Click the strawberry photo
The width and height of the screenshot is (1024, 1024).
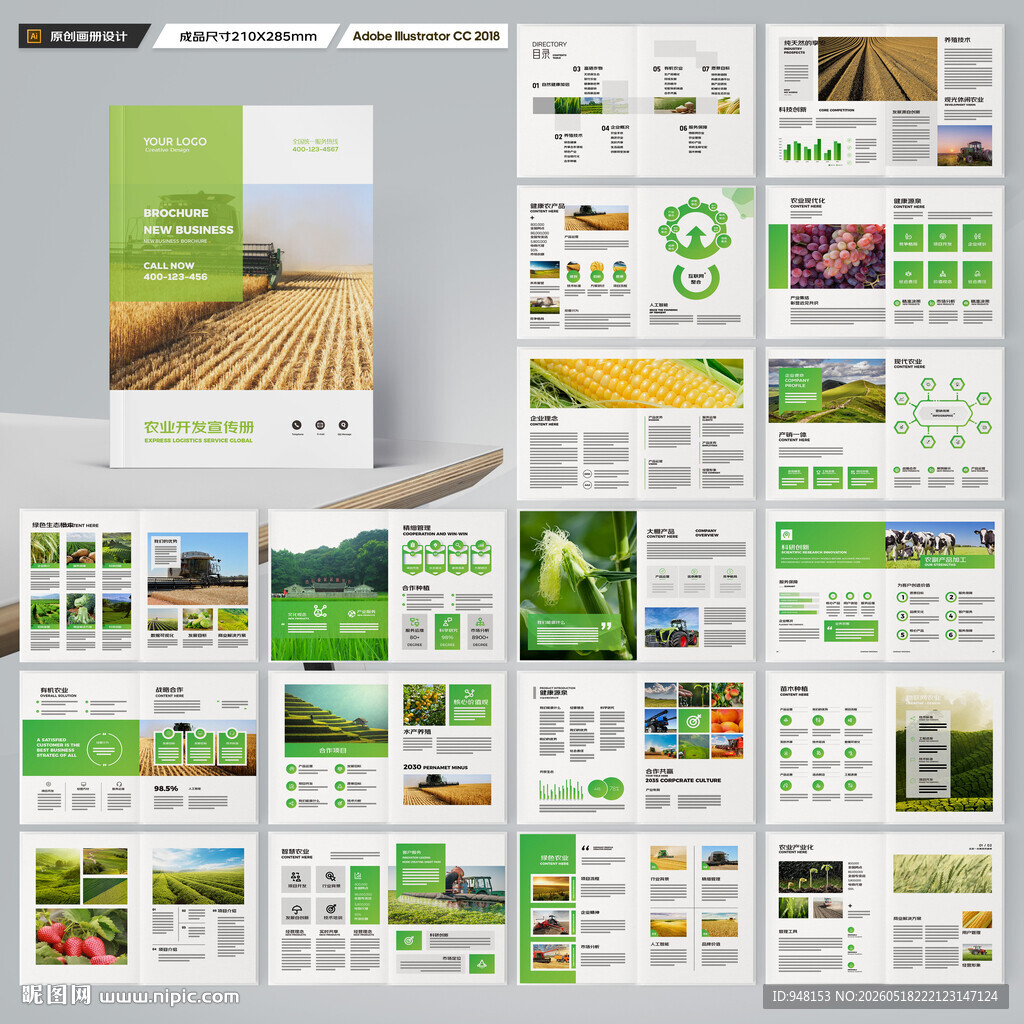click(x=82, y=936)
